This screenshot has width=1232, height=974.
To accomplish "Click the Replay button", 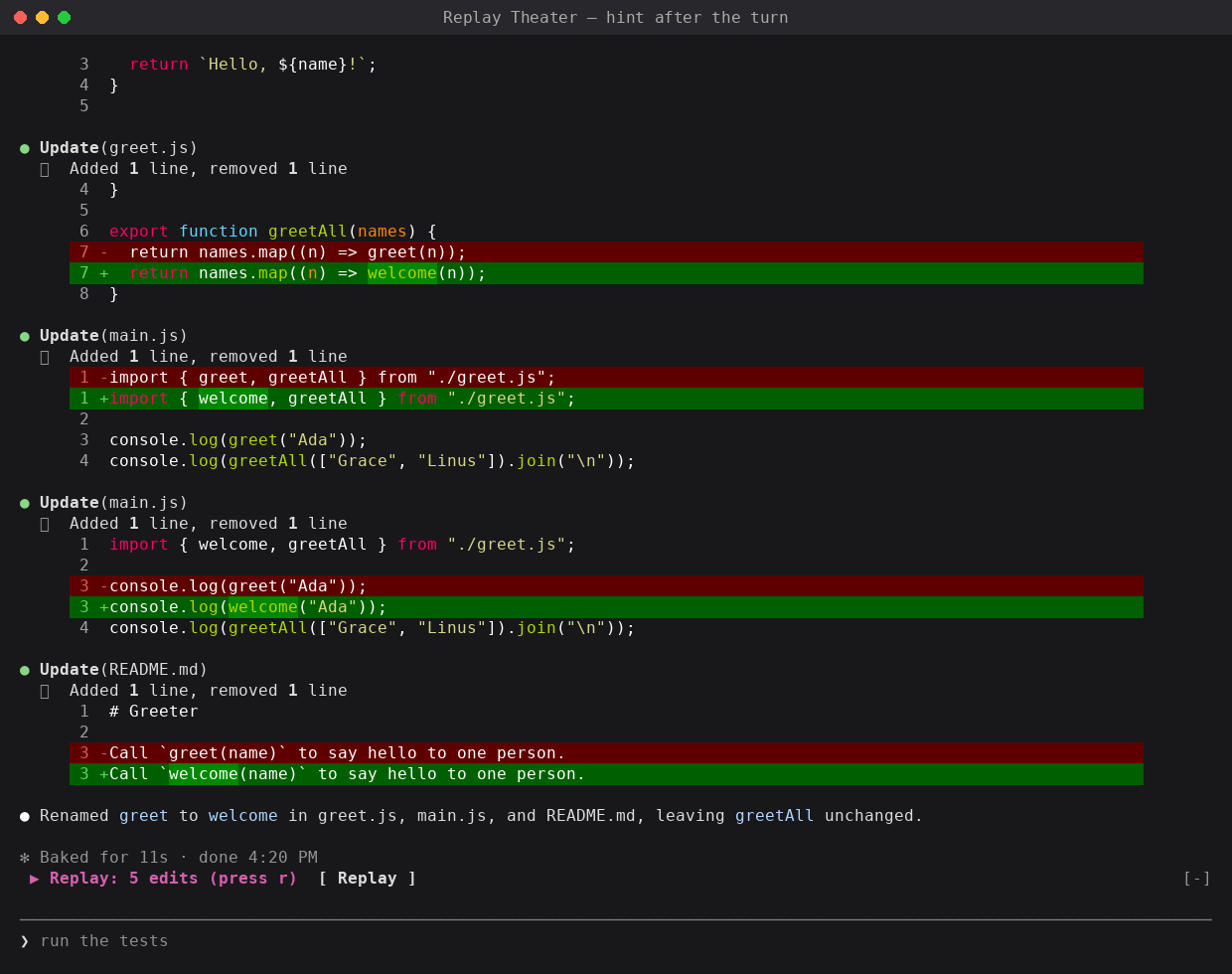I will tap(367, 879).
